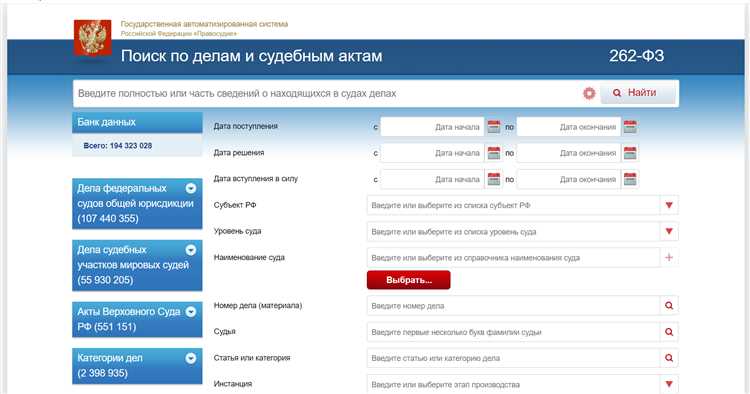Image resolution: width=750 pixels, height=394 pixels.
Task: Click Дата решения Дата окончания field
Action: point(569,153)
